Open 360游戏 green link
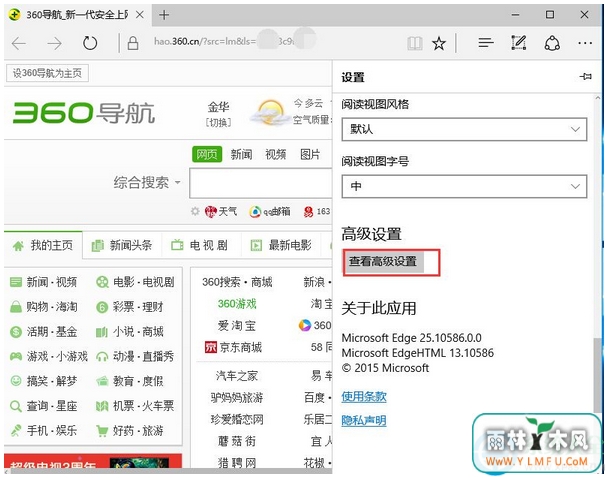This screenshot has height=478, width=607. 237,304
